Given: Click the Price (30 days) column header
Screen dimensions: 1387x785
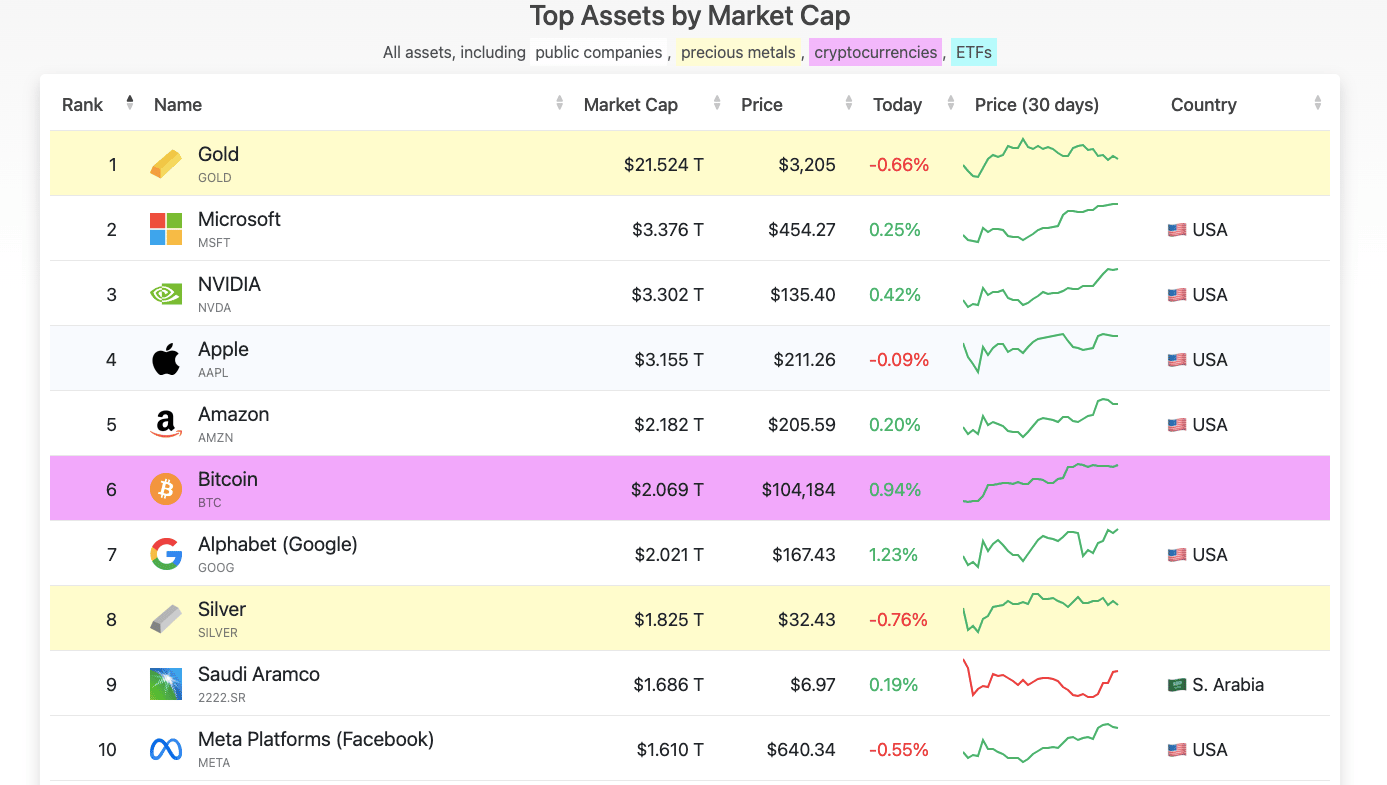Looking at the screenshot, I should click(1037, 104).
